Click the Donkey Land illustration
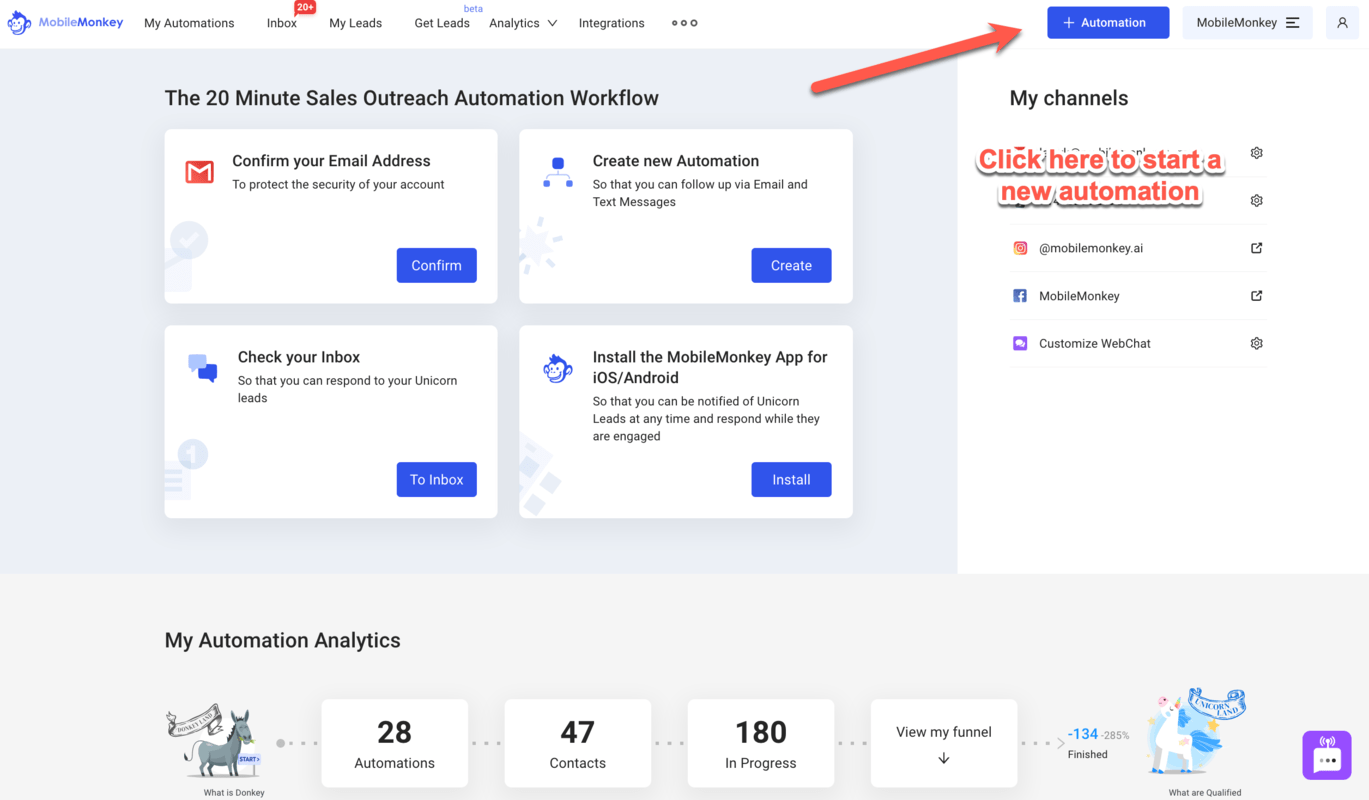1369x800 pixels. coord(216,741)
